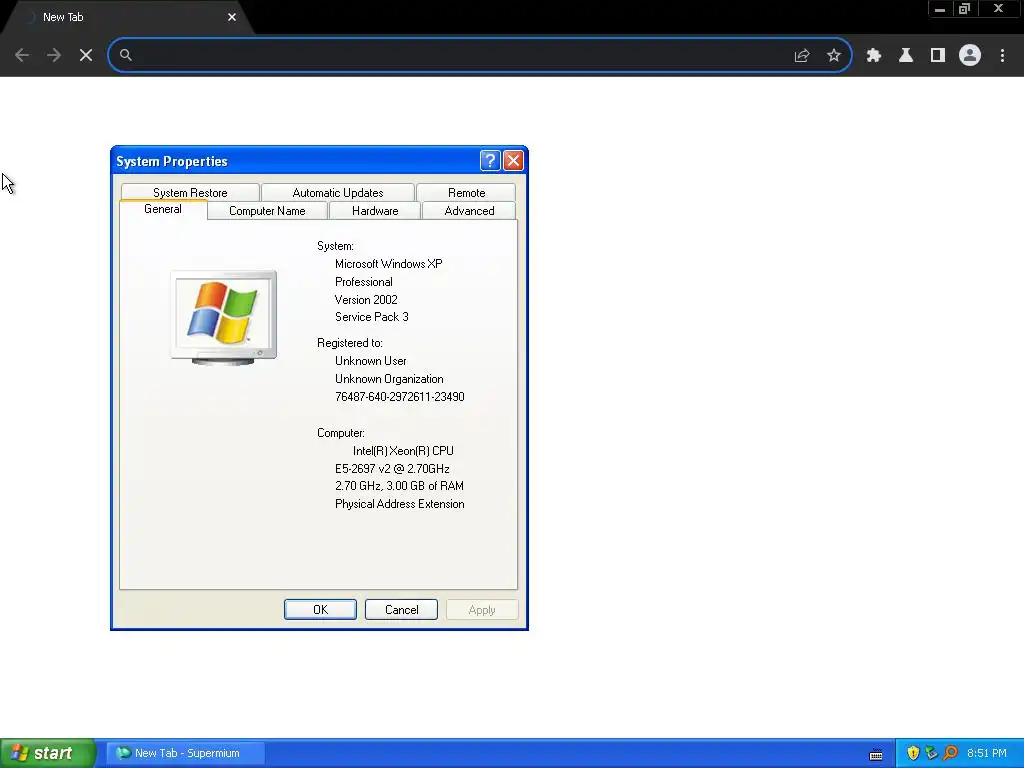Click the Cancel button
This screenshot has height=768, width=1024.
pos(401,609)
